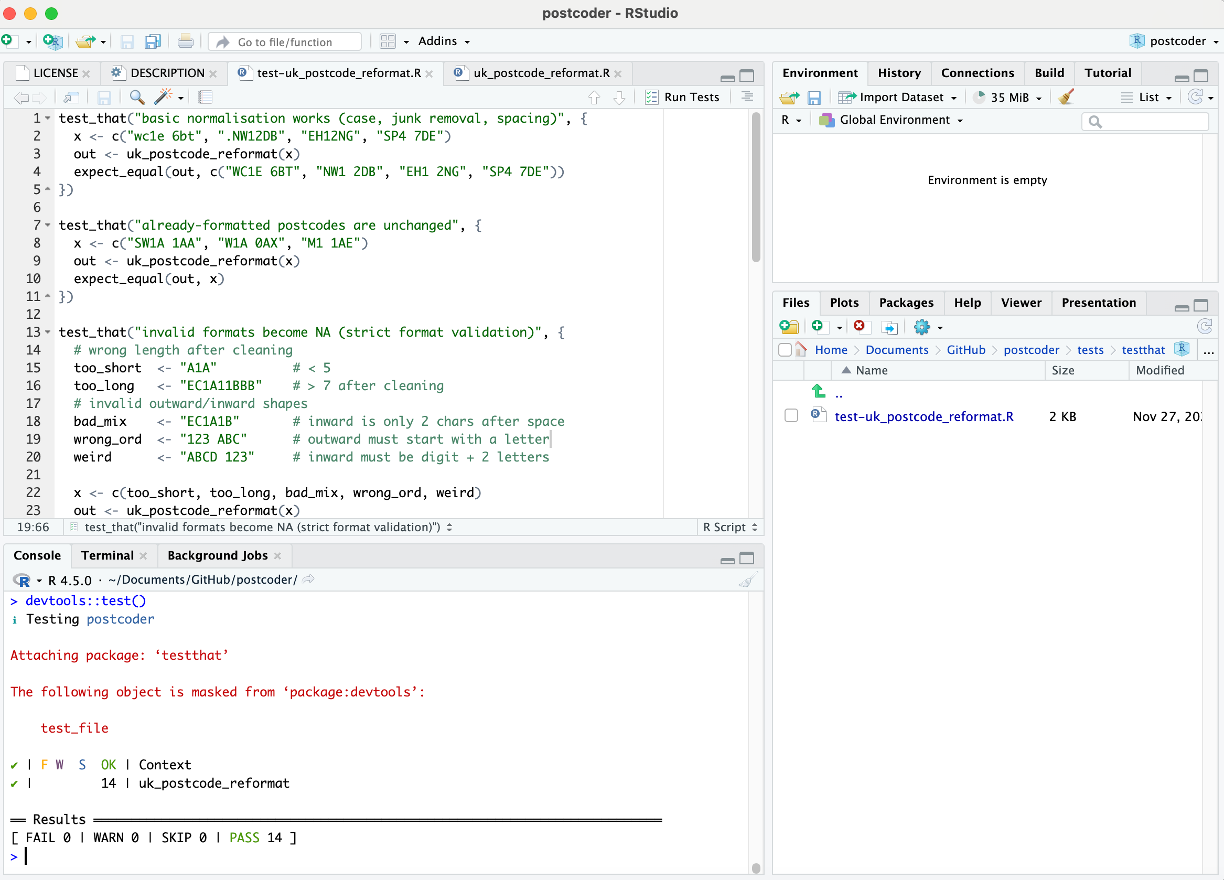
Task: Click the ellipsis go-to-directory button in Files
Action: pyautogui.click(x=1208, y=350)
